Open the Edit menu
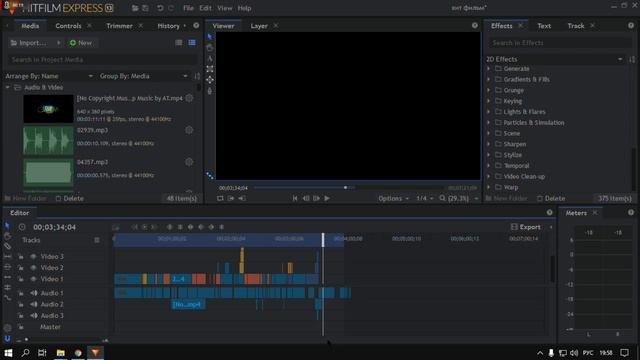This screenshot has width=640, height=360. click(x=205, y=8)
